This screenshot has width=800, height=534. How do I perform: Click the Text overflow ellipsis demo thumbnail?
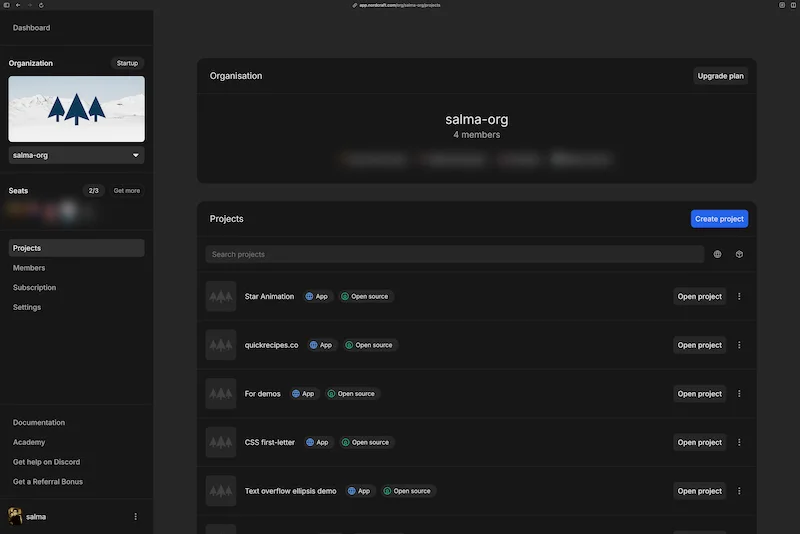221,491
